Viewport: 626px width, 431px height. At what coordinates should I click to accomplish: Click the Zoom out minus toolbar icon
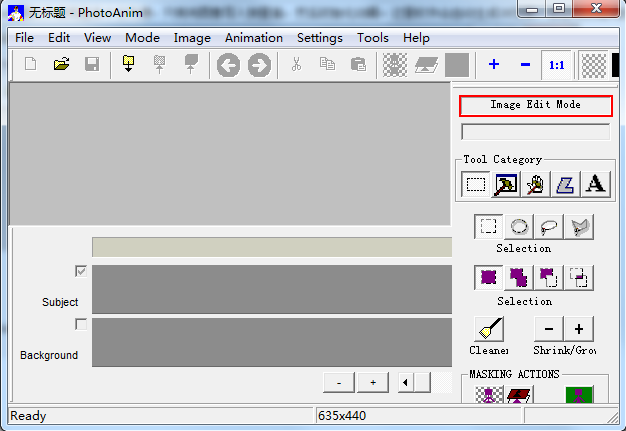click(525, 65)
